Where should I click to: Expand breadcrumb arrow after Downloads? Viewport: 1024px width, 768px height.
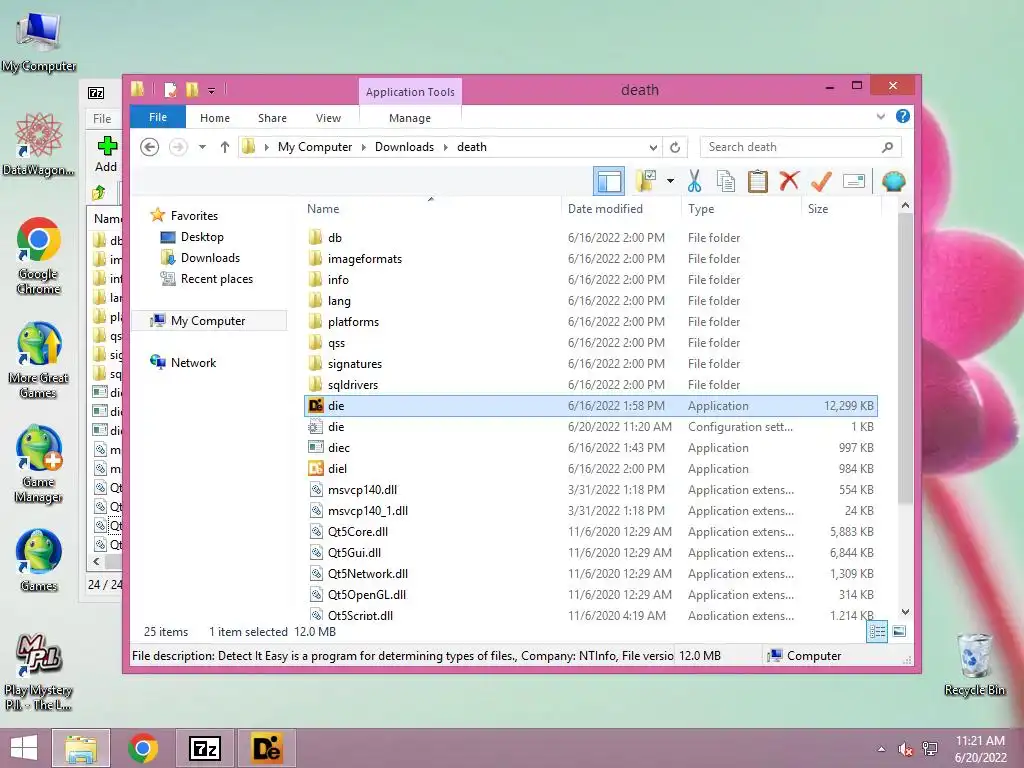(445, 147)
